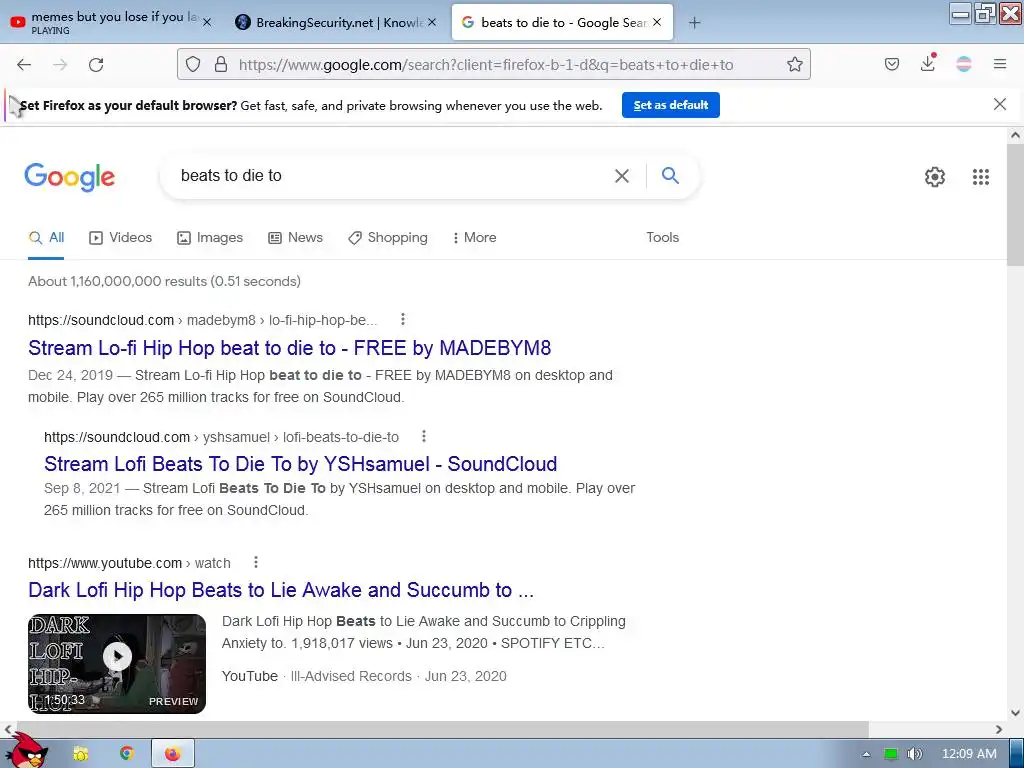Click the youtube.com watch URL breadcrumb
Viewport: 1024px width, 768px height.
[x=129, y=564]
